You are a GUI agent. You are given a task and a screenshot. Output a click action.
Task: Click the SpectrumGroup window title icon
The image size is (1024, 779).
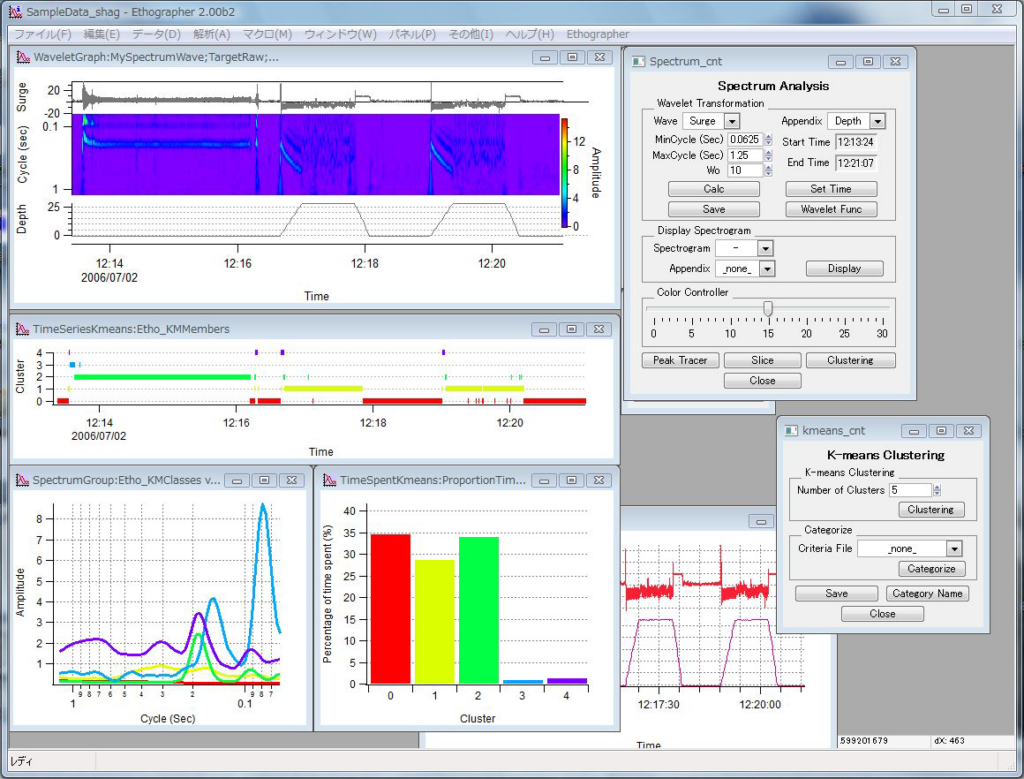point(22,480)
